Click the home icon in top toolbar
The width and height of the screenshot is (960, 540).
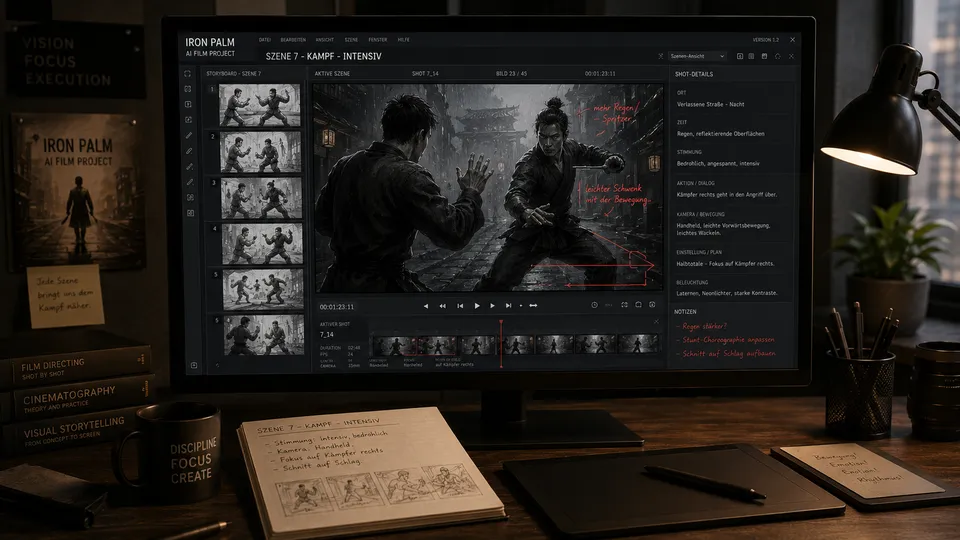click(778, 56)
